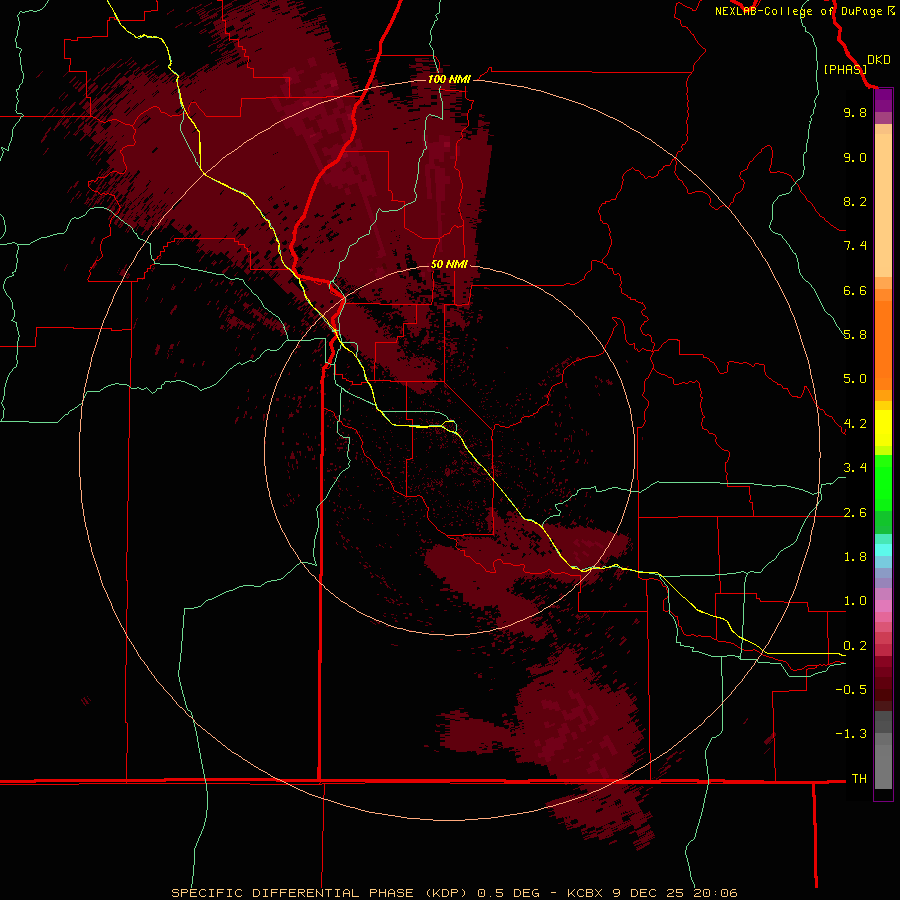Click the DKD label above the color scale
The image size is (900, 900).
(x=878, y=60)
